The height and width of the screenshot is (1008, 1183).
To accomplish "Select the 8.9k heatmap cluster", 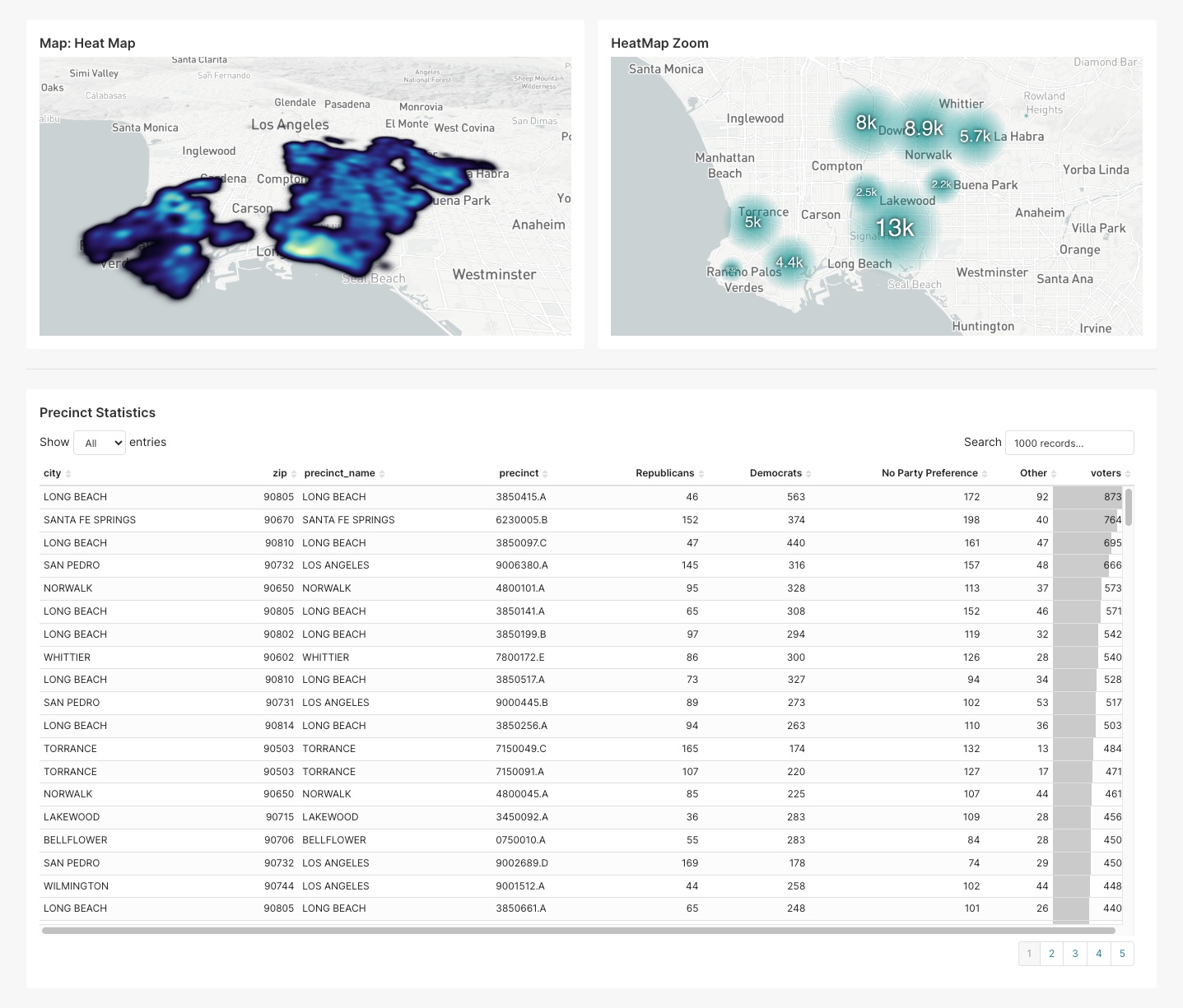I will pos(923,128).
